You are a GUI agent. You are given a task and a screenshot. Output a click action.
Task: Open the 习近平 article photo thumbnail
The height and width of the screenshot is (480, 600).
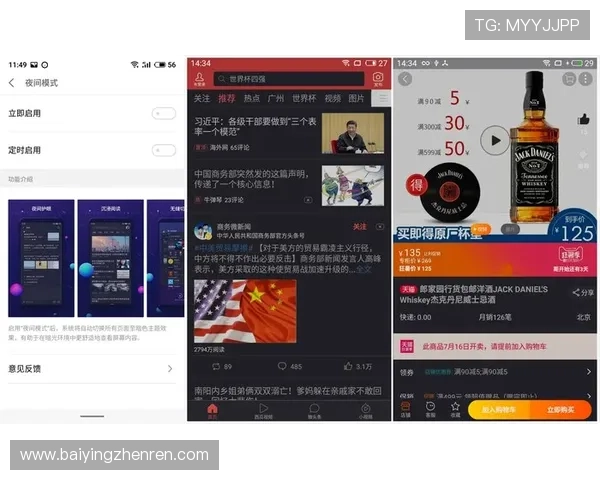[x=353, y=133]
